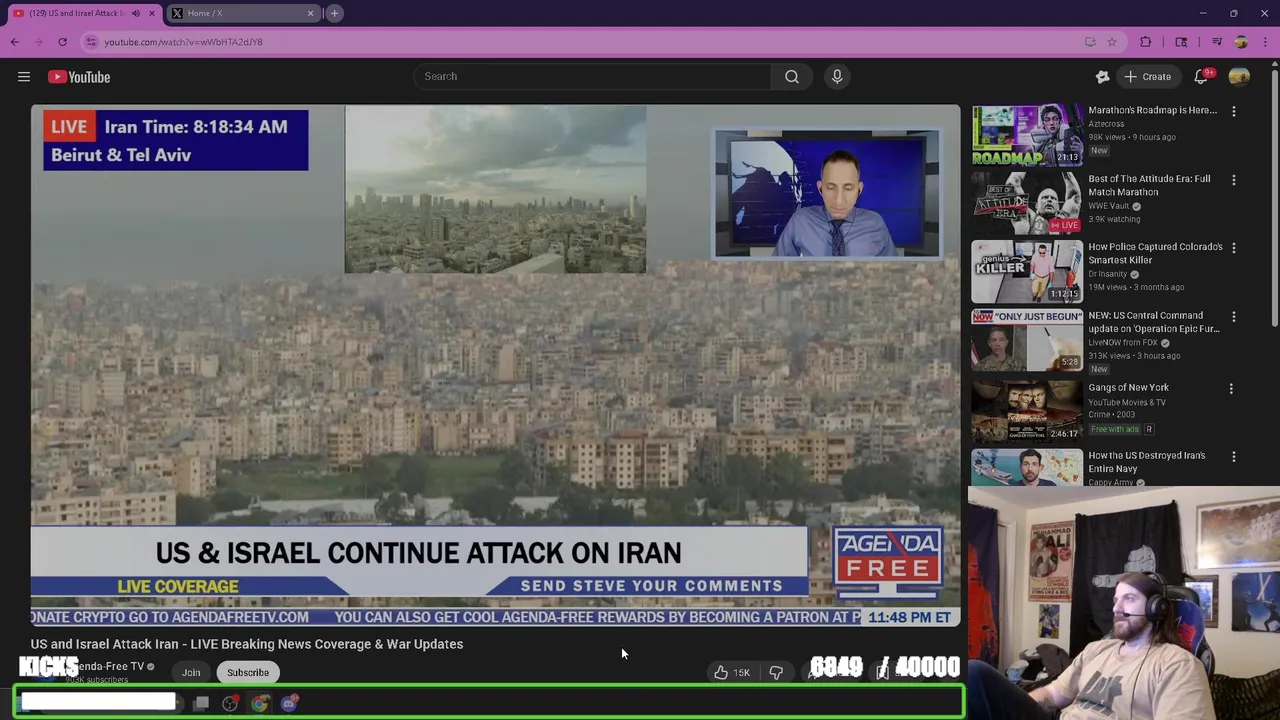
Task: Click YouTube Movies & TV channel name
Action: click(x=1127, y=402)
